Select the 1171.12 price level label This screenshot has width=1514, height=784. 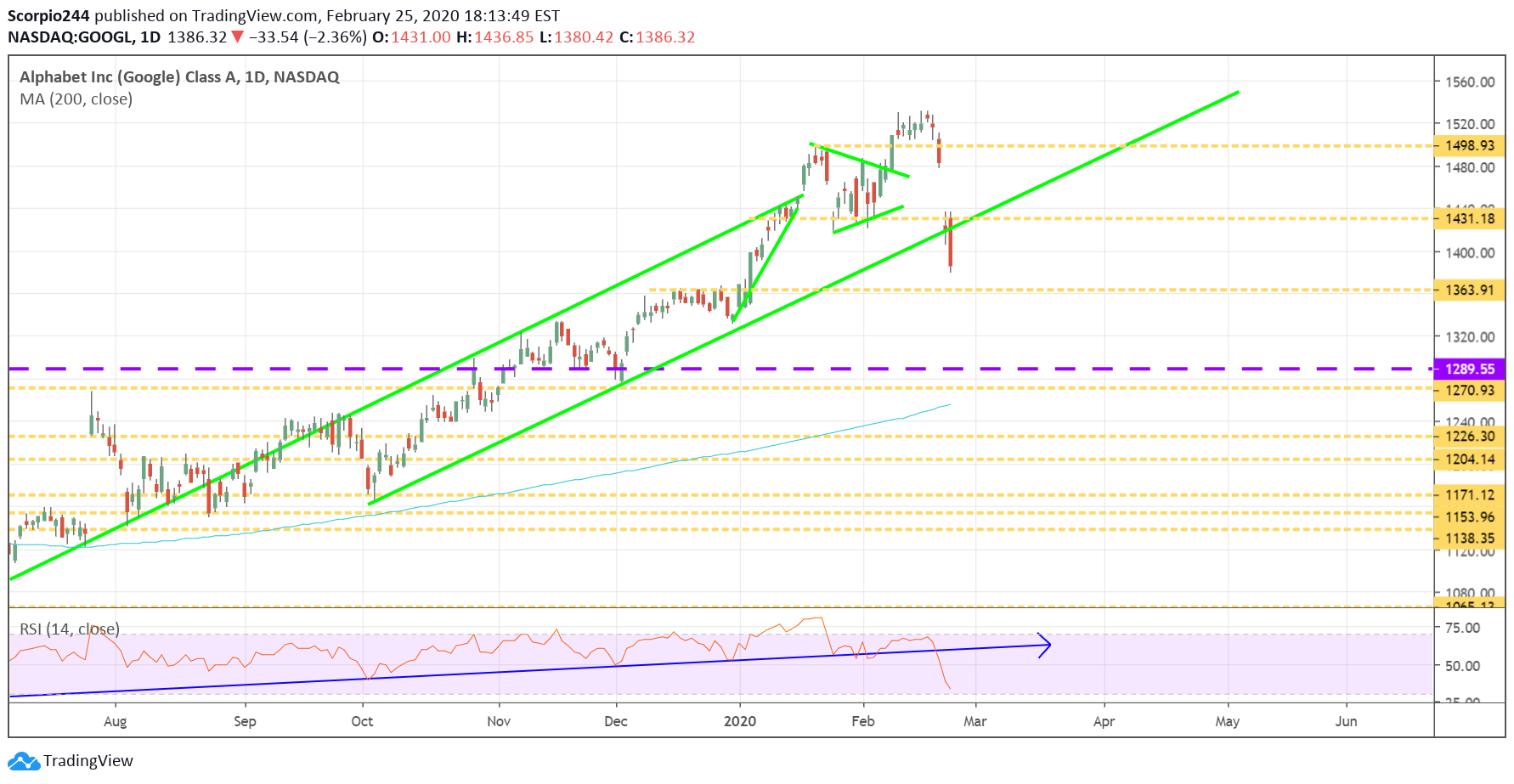(x=1470, y=495)
